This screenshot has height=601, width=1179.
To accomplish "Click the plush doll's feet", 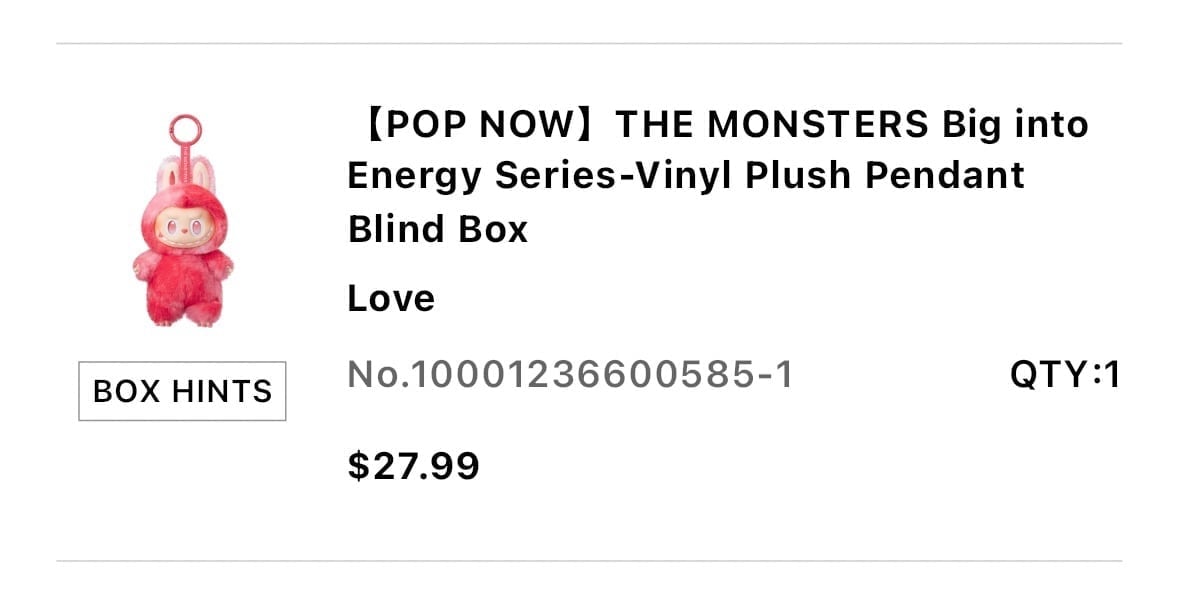I will pyautogui.click(x=183, y=317).
